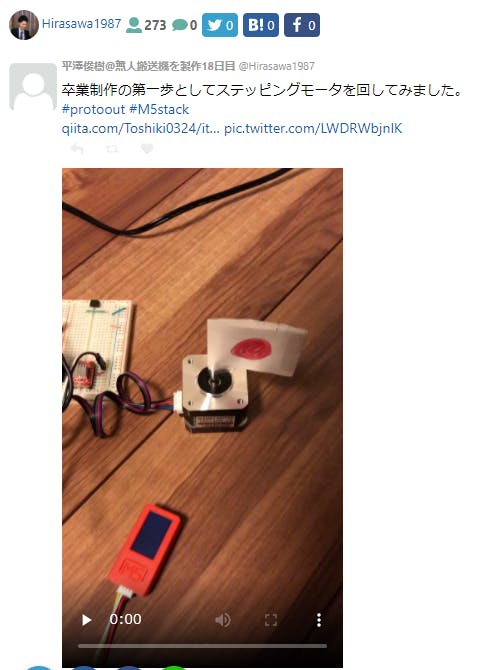The height and width of the screenshot is (670, 483).
Task: Click the Twitter share button
Action: [220, 25]
